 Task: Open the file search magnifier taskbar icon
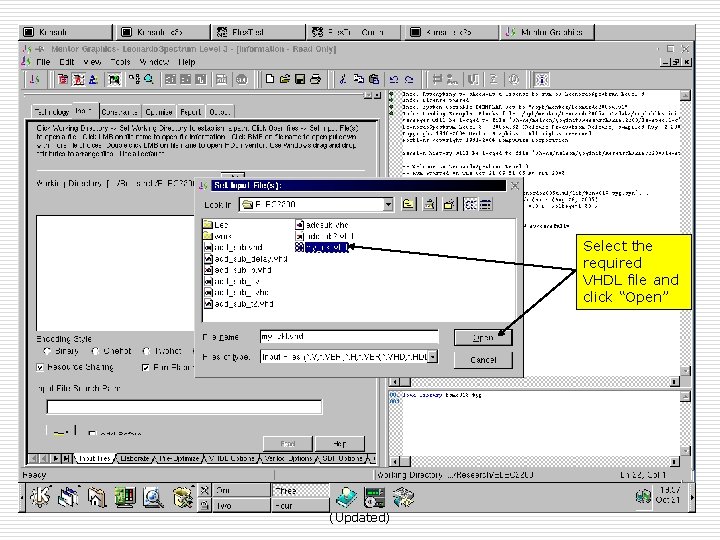coord(153,497)
